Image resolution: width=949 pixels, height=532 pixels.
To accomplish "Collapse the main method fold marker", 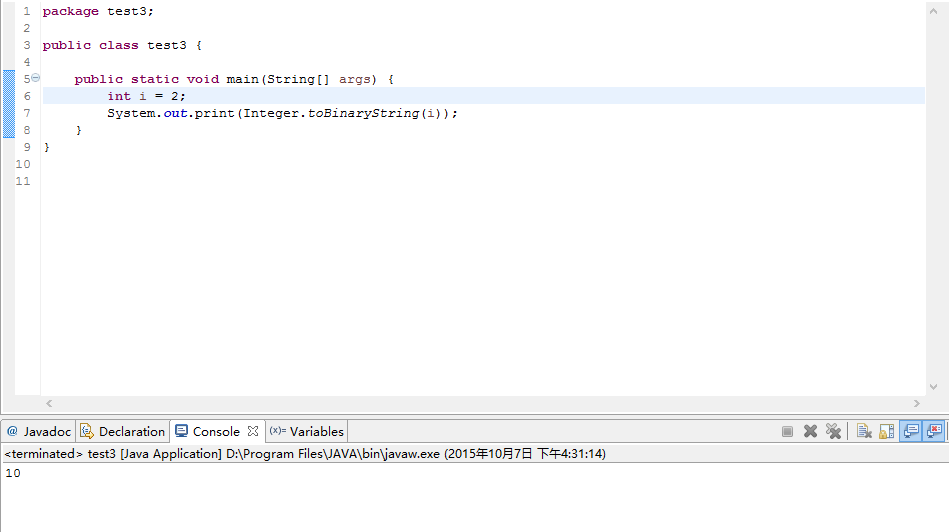I will [36, 78].
